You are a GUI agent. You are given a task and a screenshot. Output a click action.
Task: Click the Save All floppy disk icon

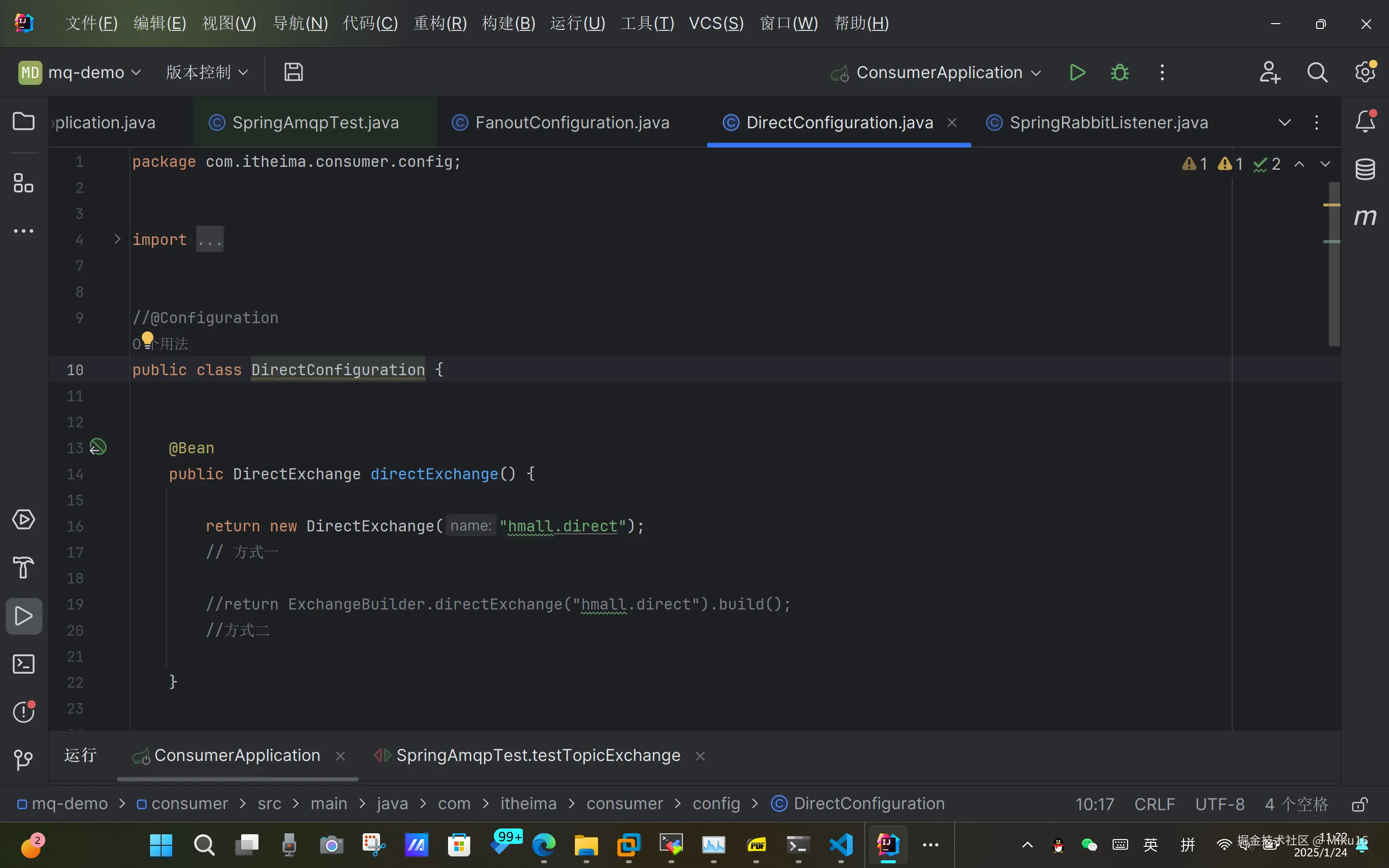coord(293,72)
